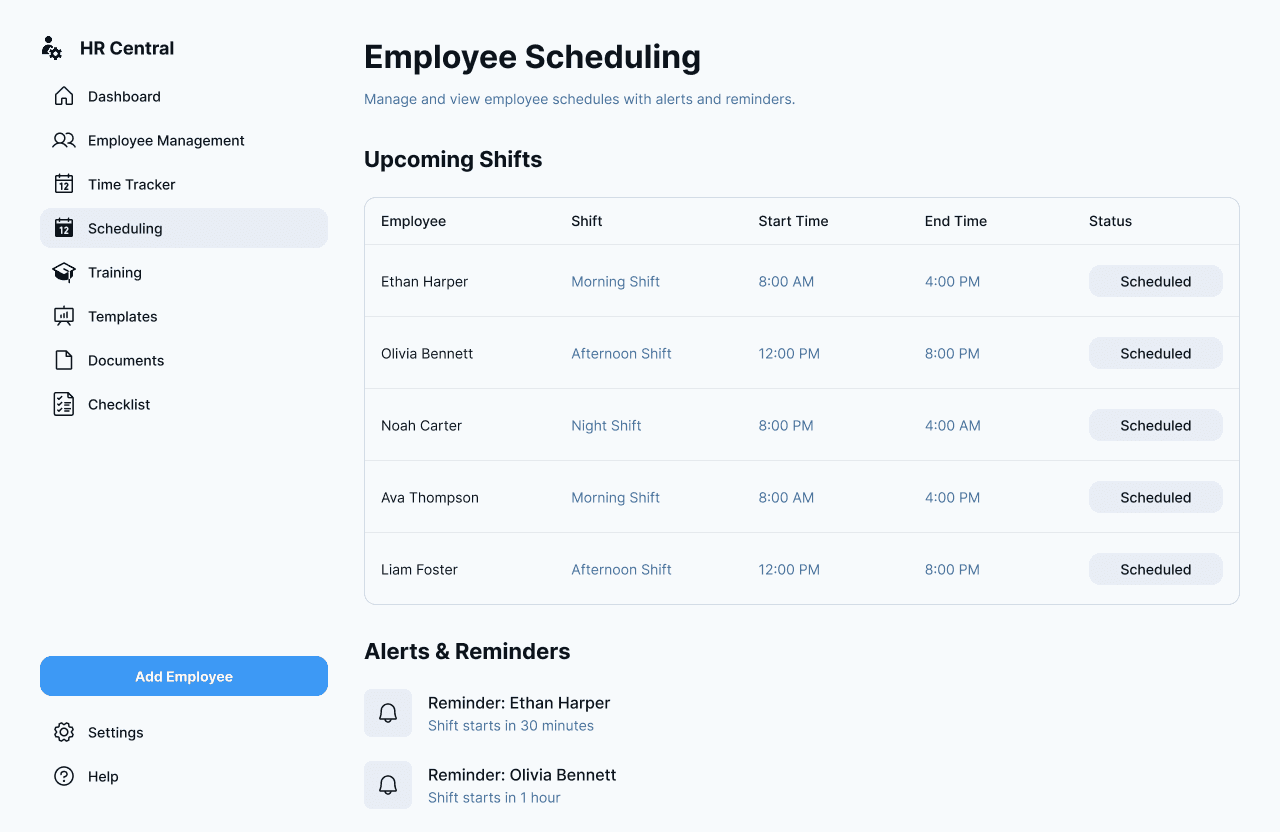Click the Help question mark icon
The height and width of the screenshot is (832, 1280).
[63, 776]
